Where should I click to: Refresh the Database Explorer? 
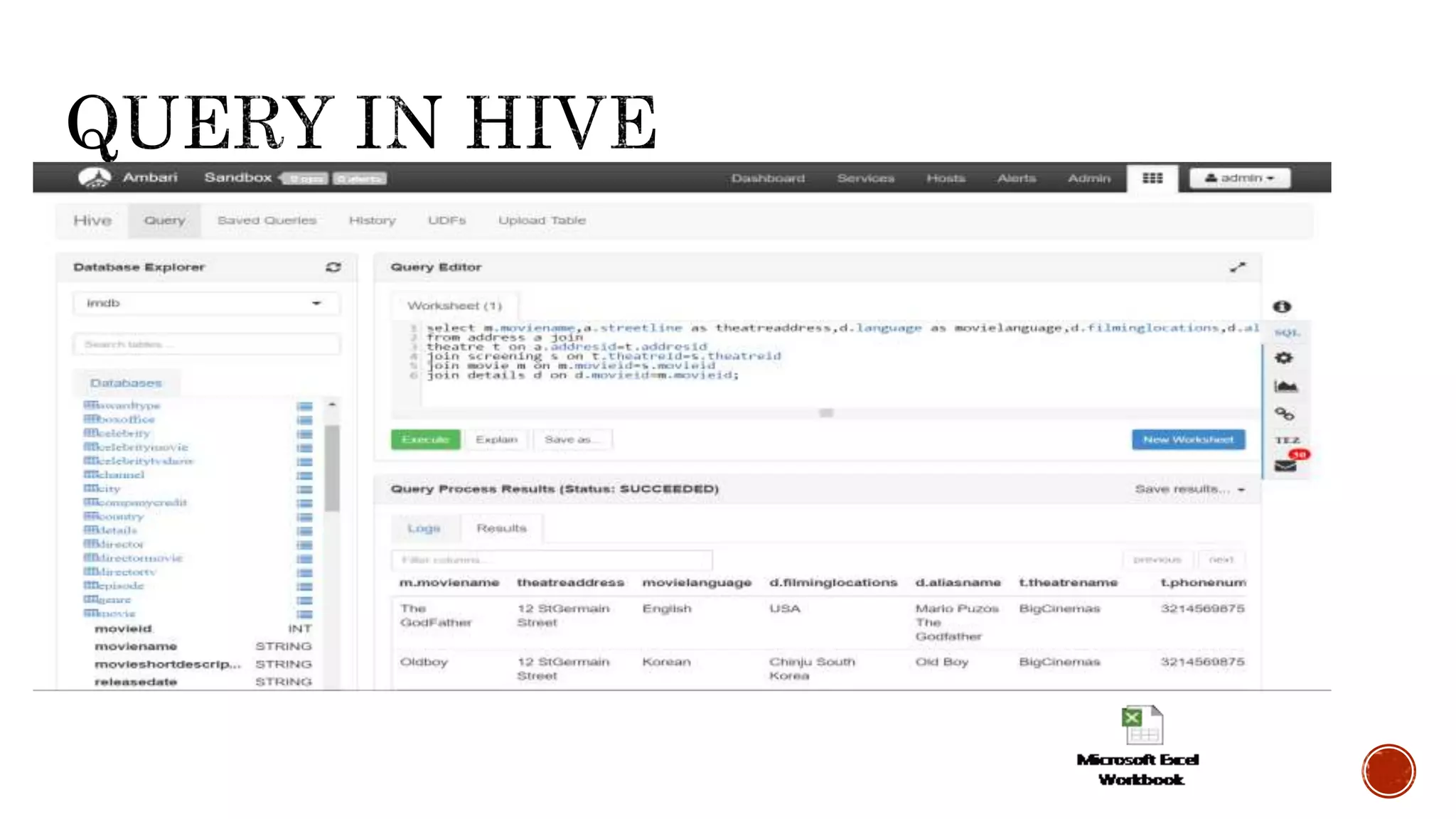(333, 267)
